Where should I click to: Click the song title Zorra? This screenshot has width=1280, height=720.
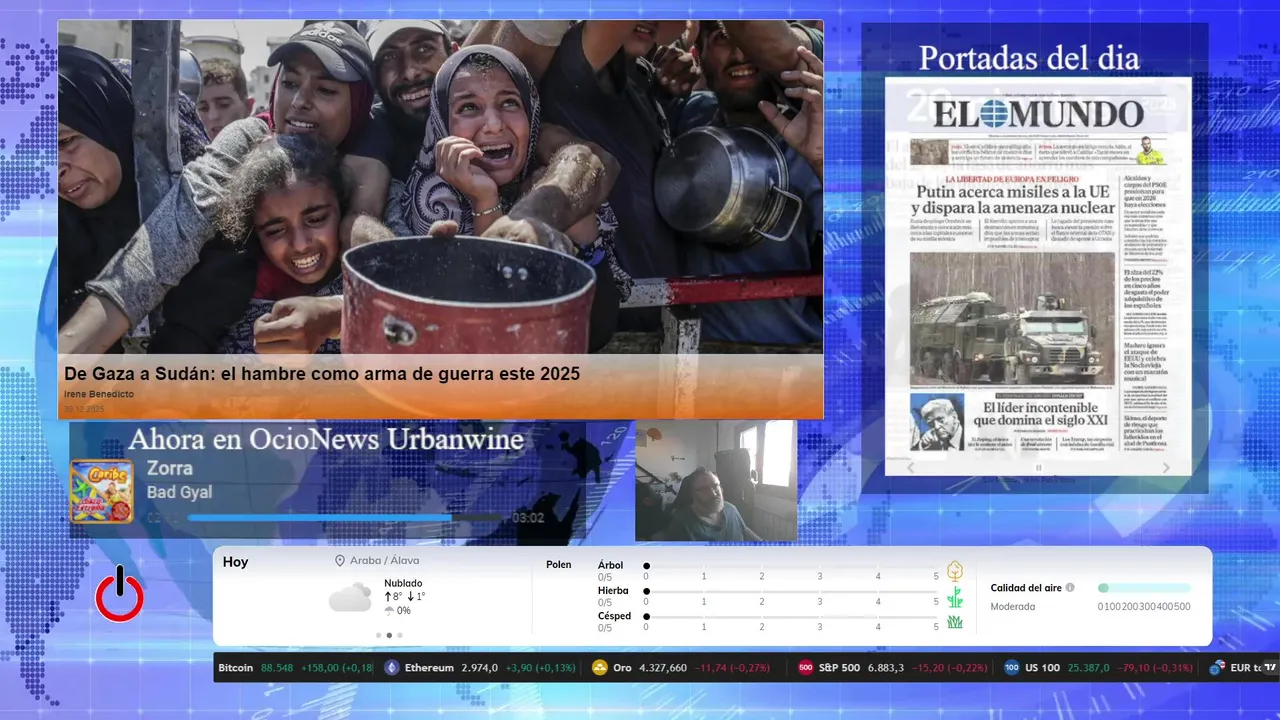tap(170, 468)
